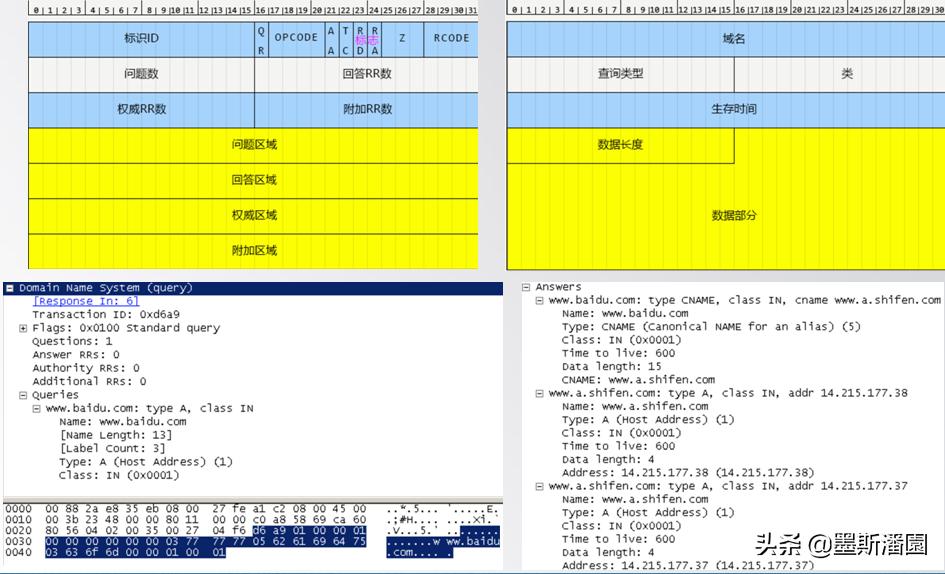
Task: Select the Address: 14.215.177.37 row
Action: pyautogui.click(x=688, y=566)
